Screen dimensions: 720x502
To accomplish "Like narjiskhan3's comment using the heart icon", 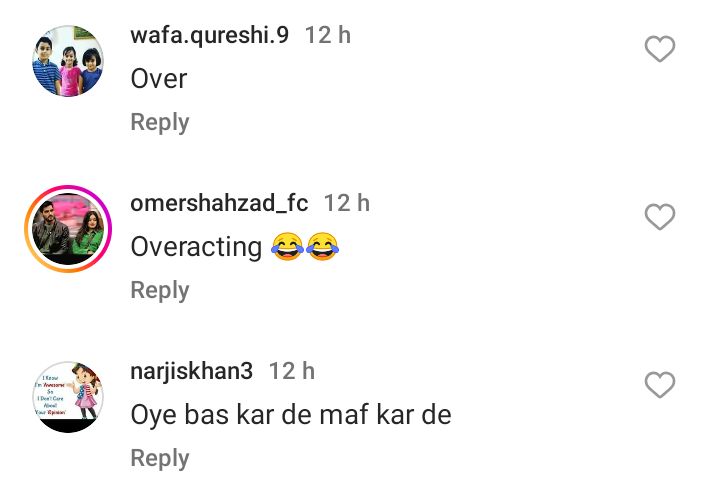I will pos(659,384).
